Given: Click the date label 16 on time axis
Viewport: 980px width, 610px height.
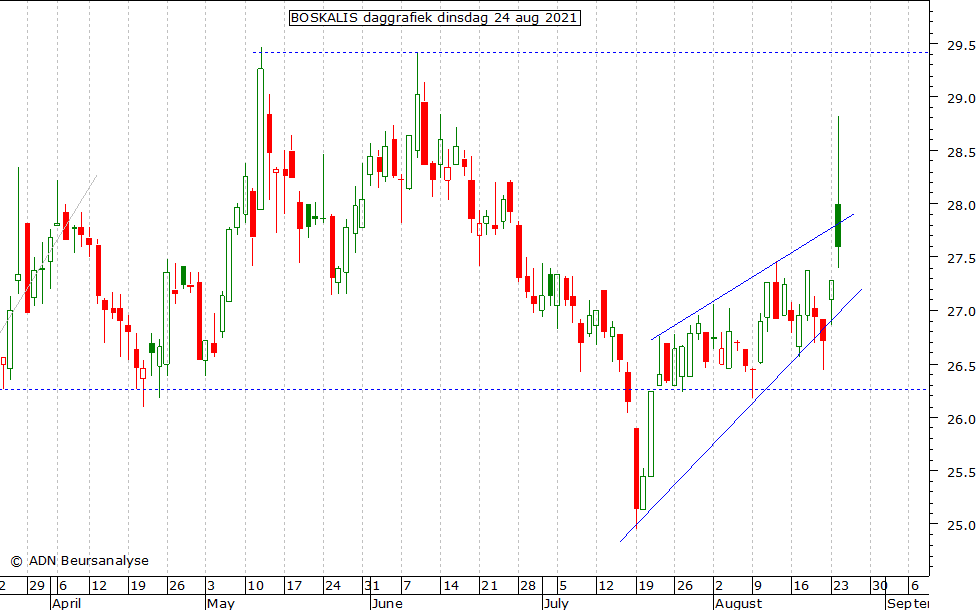Looking at the screenshot, I should pos(801,586).
